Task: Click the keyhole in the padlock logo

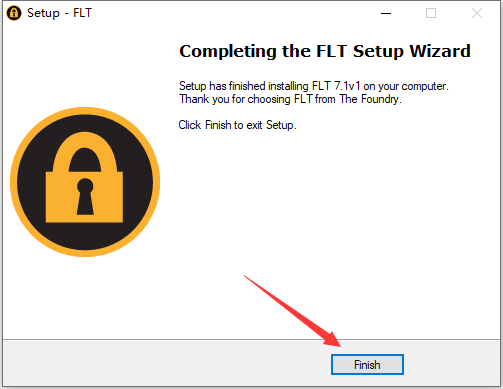Action: click(85, 197)
